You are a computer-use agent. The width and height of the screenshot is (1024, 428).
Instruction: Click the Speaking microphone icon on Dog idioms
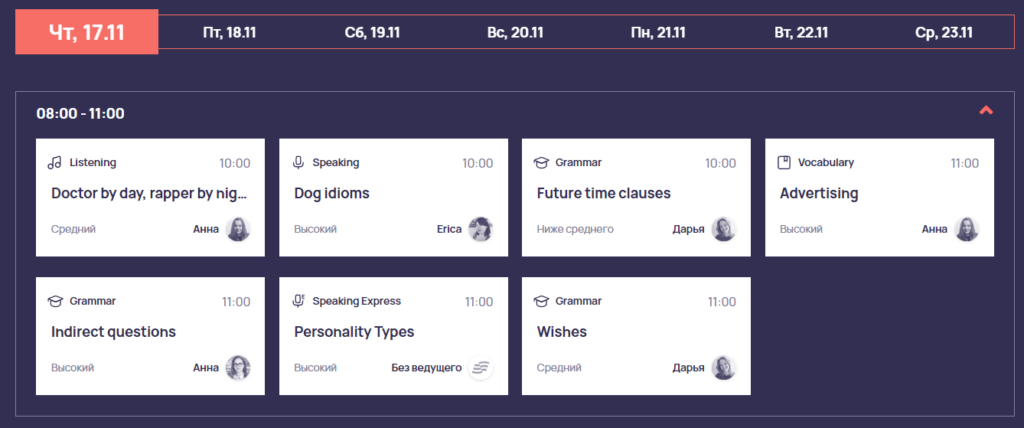(298, 163)
